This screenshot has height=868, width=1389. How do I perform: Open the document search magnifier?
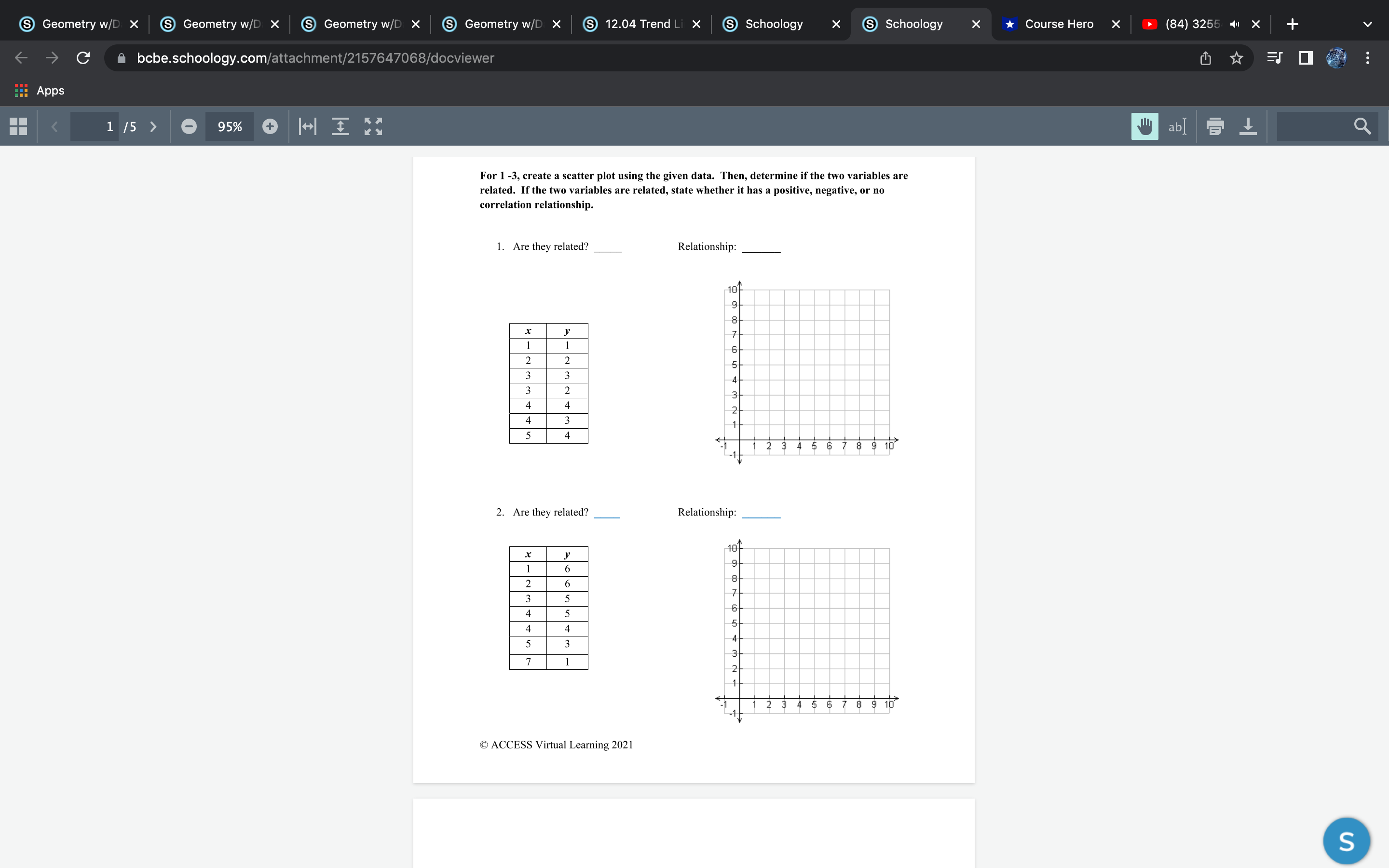click(x=1362, y=126)
